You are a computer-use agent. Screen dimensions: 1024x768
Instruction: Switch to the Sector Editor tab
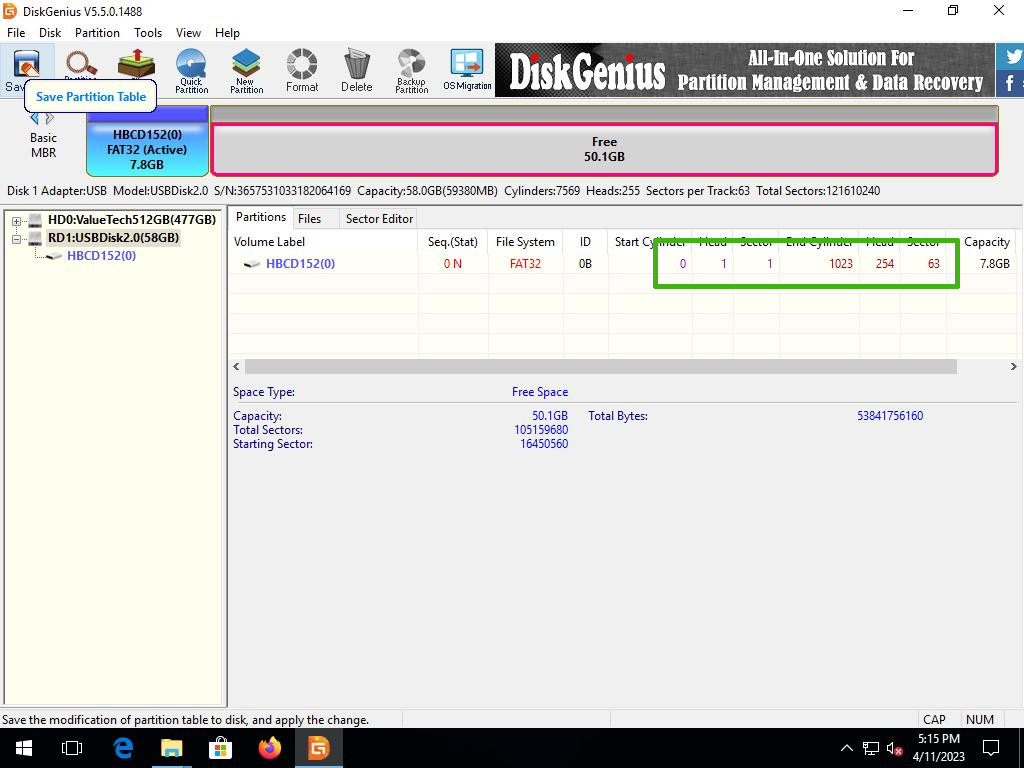(379, 219)
